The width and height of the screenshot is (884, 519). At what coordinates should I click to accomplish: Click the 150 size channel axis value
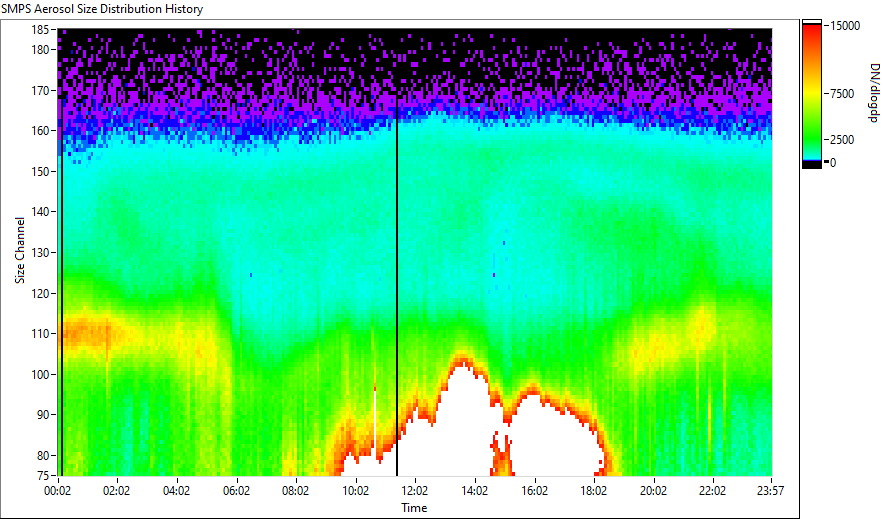click(x=41, y=171)
